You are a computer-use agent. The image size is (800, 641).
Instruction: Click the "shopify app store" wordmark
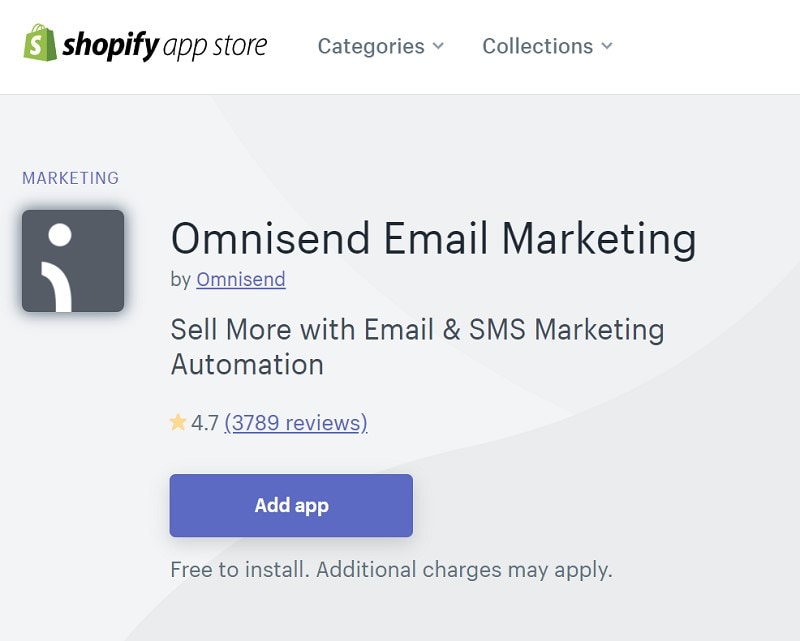165,46
